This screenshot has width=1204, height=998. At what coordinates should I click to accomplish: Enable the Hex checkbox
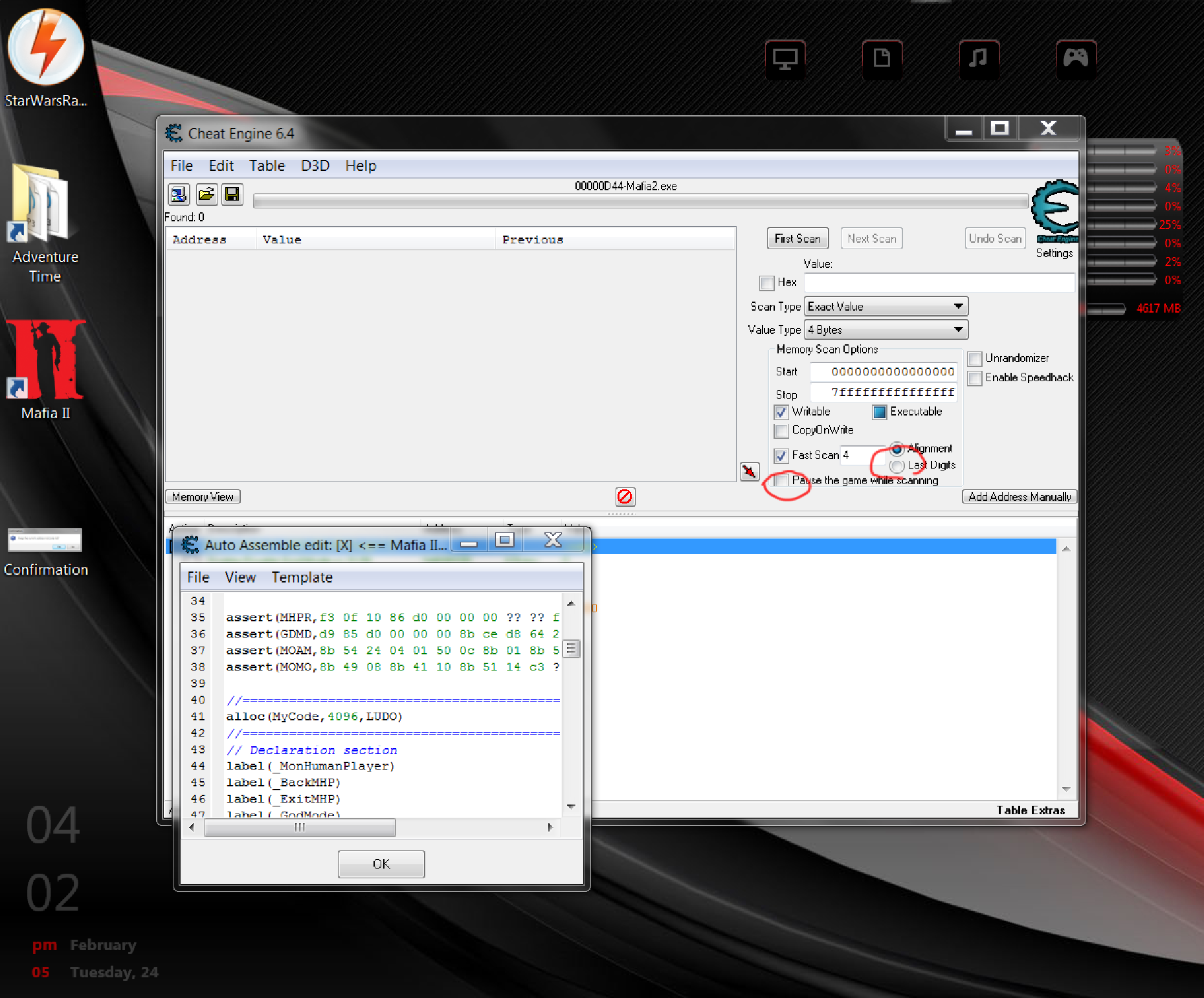767,283
